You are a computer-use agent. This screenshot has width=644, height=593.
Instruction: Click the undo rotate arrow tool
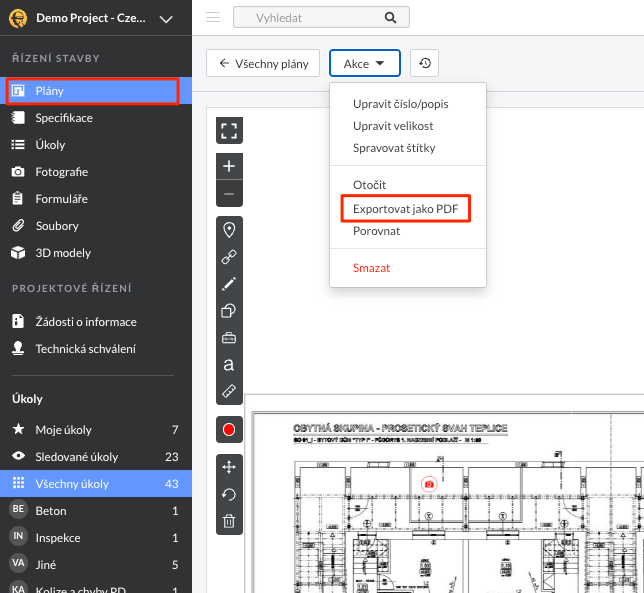click(x=229, y=494)
